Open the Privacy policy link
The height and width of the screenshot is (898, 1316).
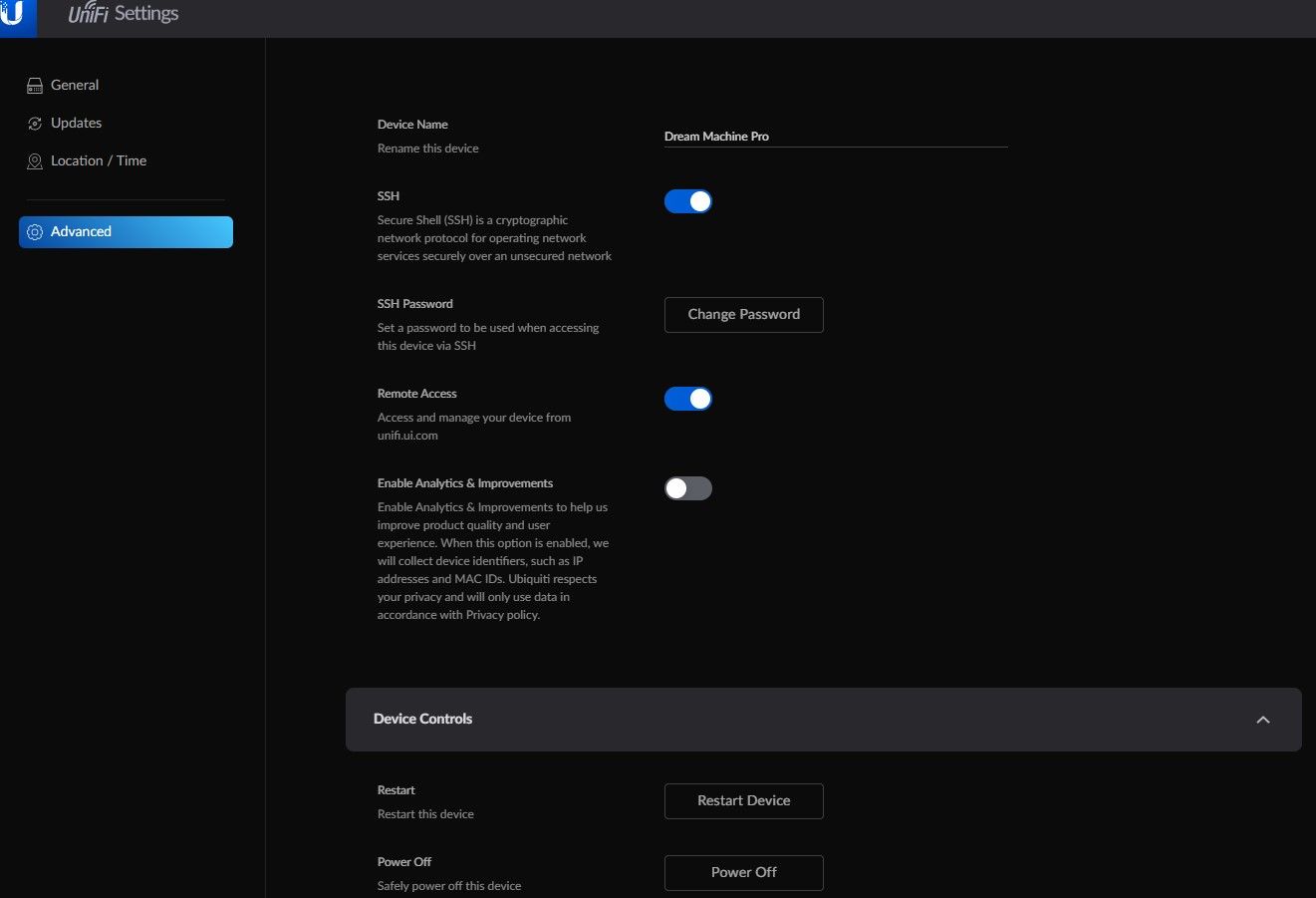coord(502,615)
